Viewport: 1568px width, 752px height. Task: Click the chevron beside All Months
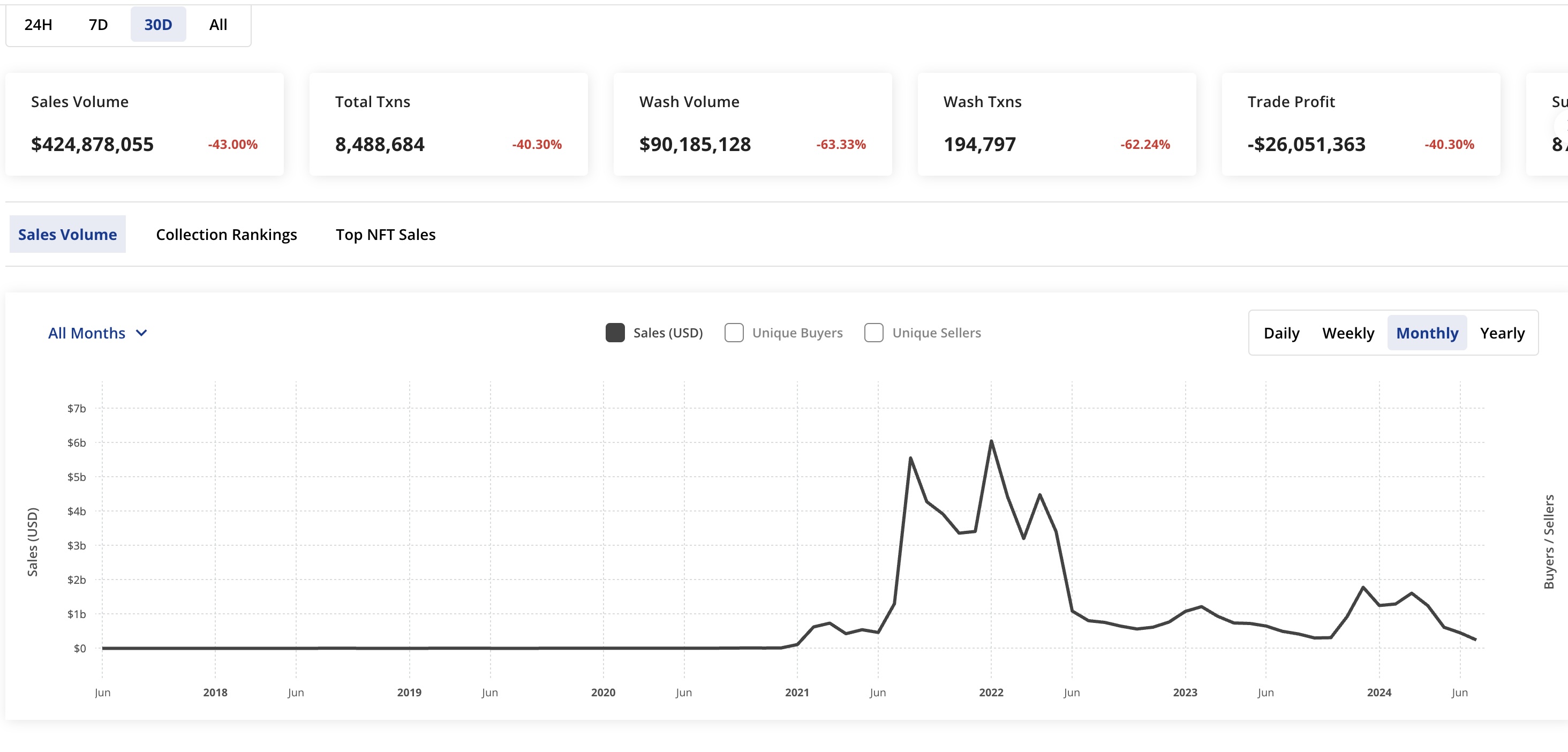pos(141,333)
